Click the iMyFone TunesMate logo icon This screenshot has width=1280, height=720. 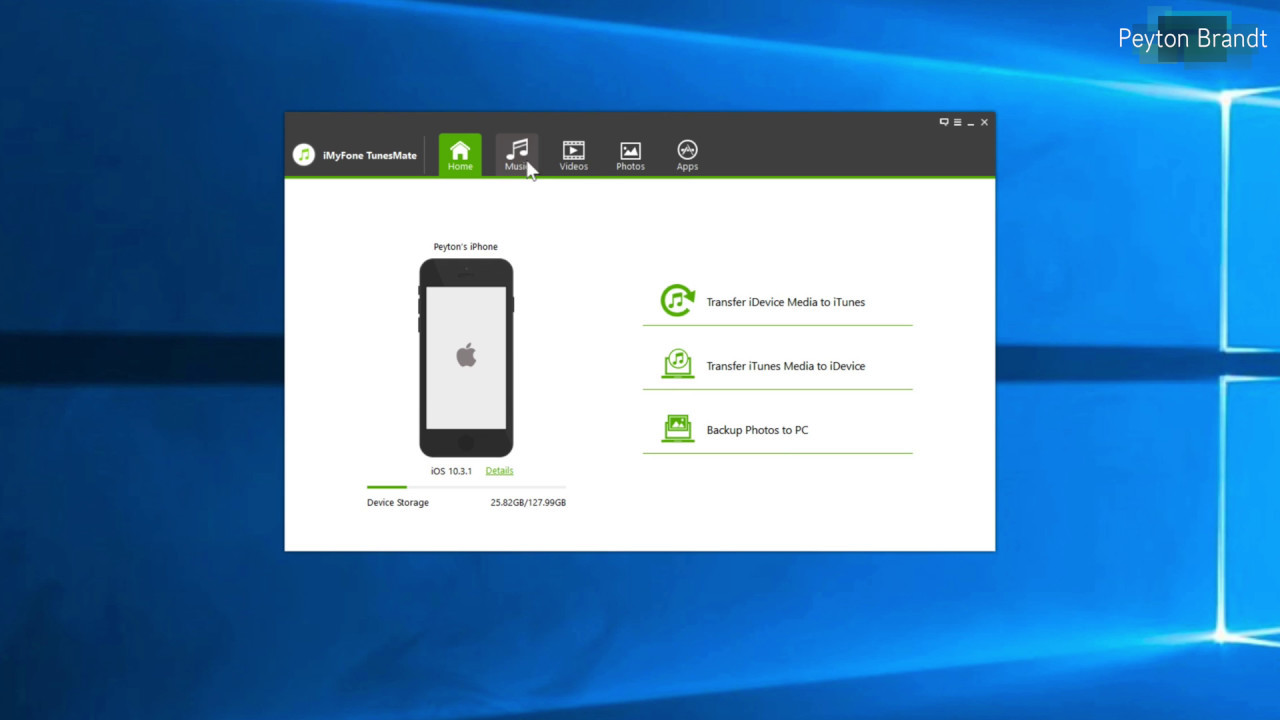[x=304, y=155]
